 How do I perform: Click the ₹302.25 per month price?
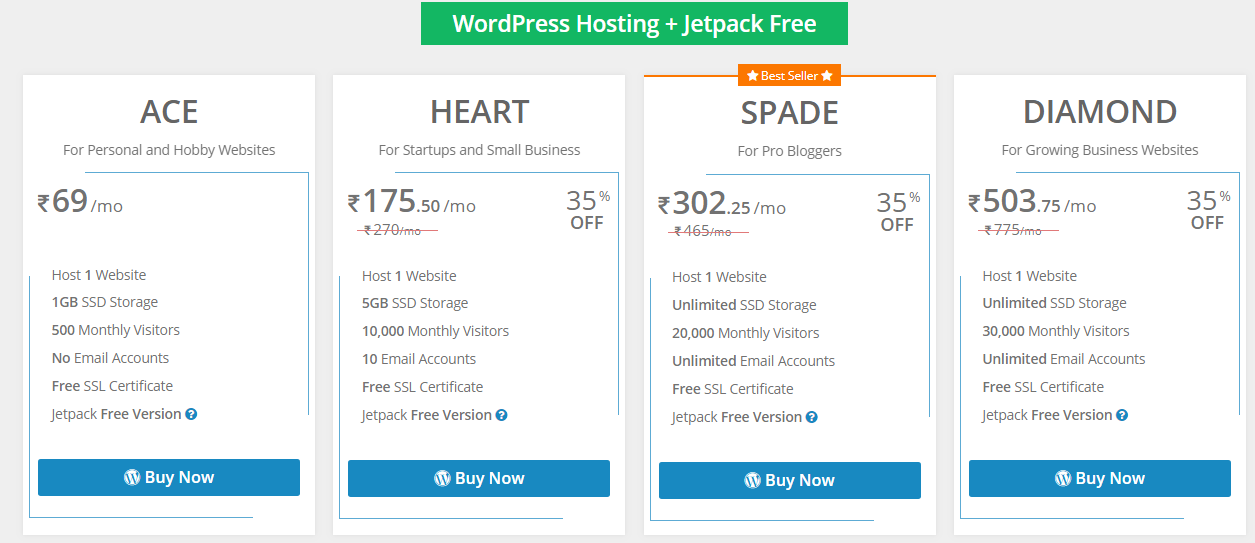click(x=722, y=205)
